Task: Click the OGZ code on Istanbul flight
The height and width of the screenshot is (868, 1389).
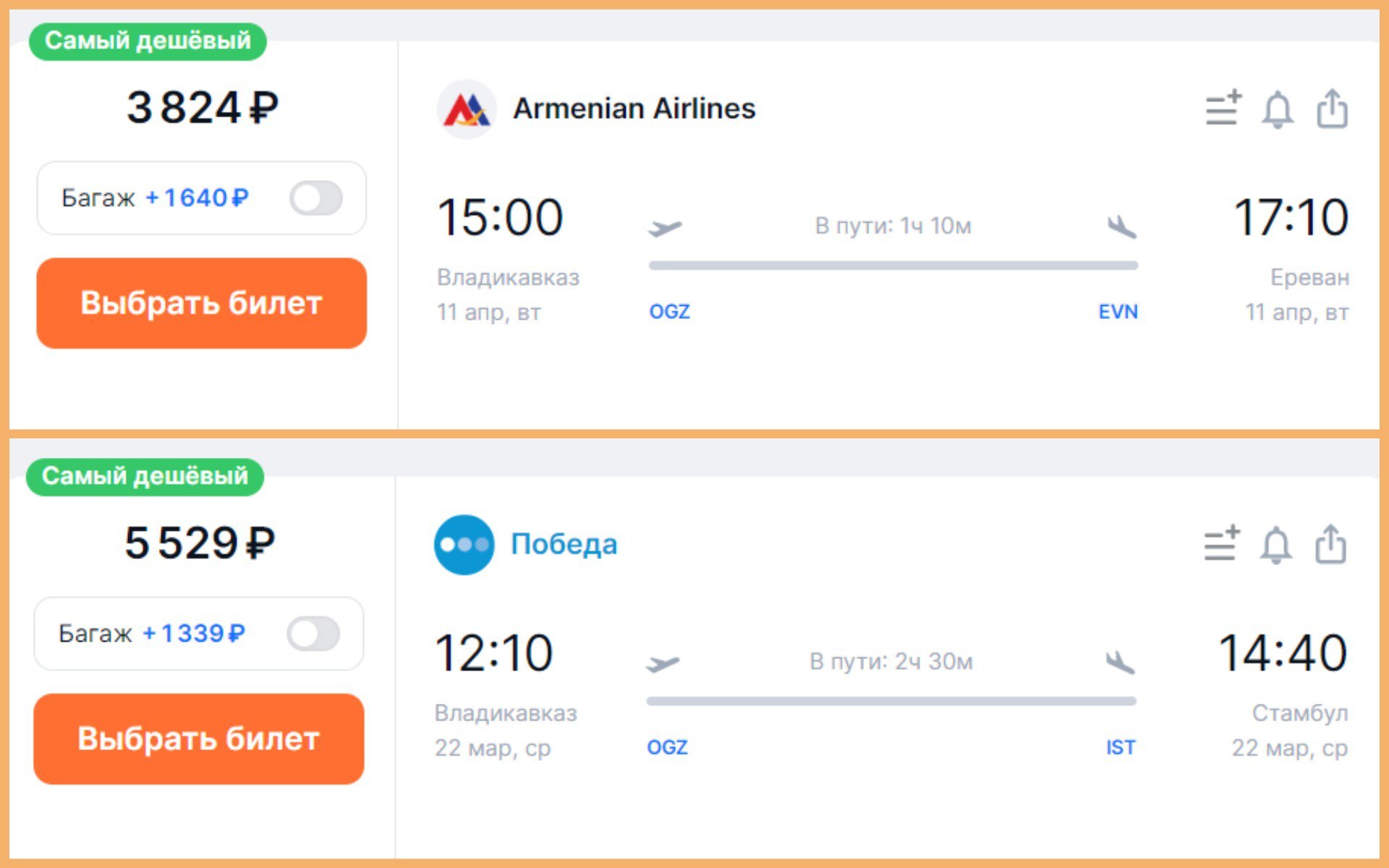Action: [x=667, y=747]
